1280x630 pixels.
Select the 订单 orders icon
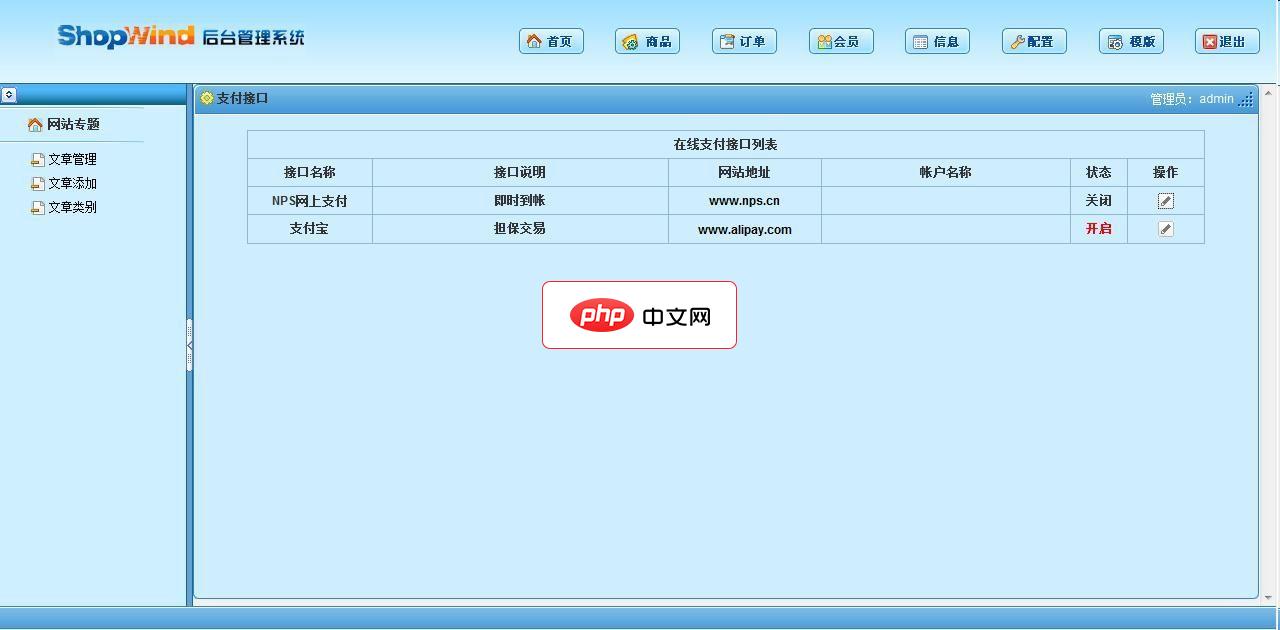tap(727, 41)
